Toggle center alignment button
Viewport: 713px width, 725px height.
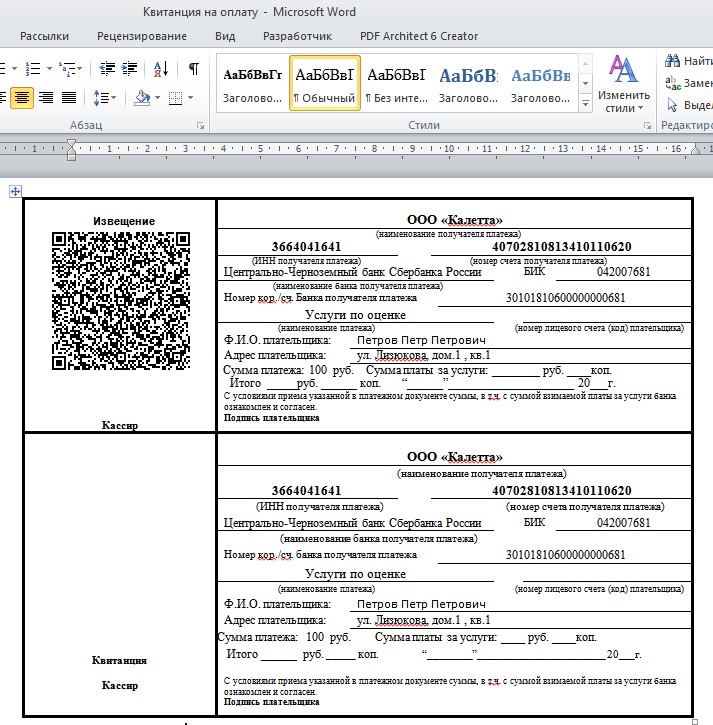(x=22, y=98)
